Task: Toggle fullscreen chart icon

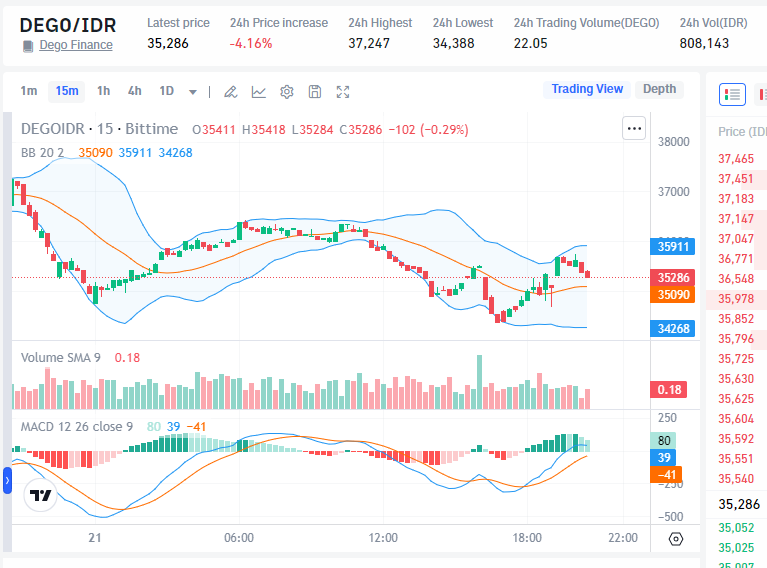Action: click(343, 91)
